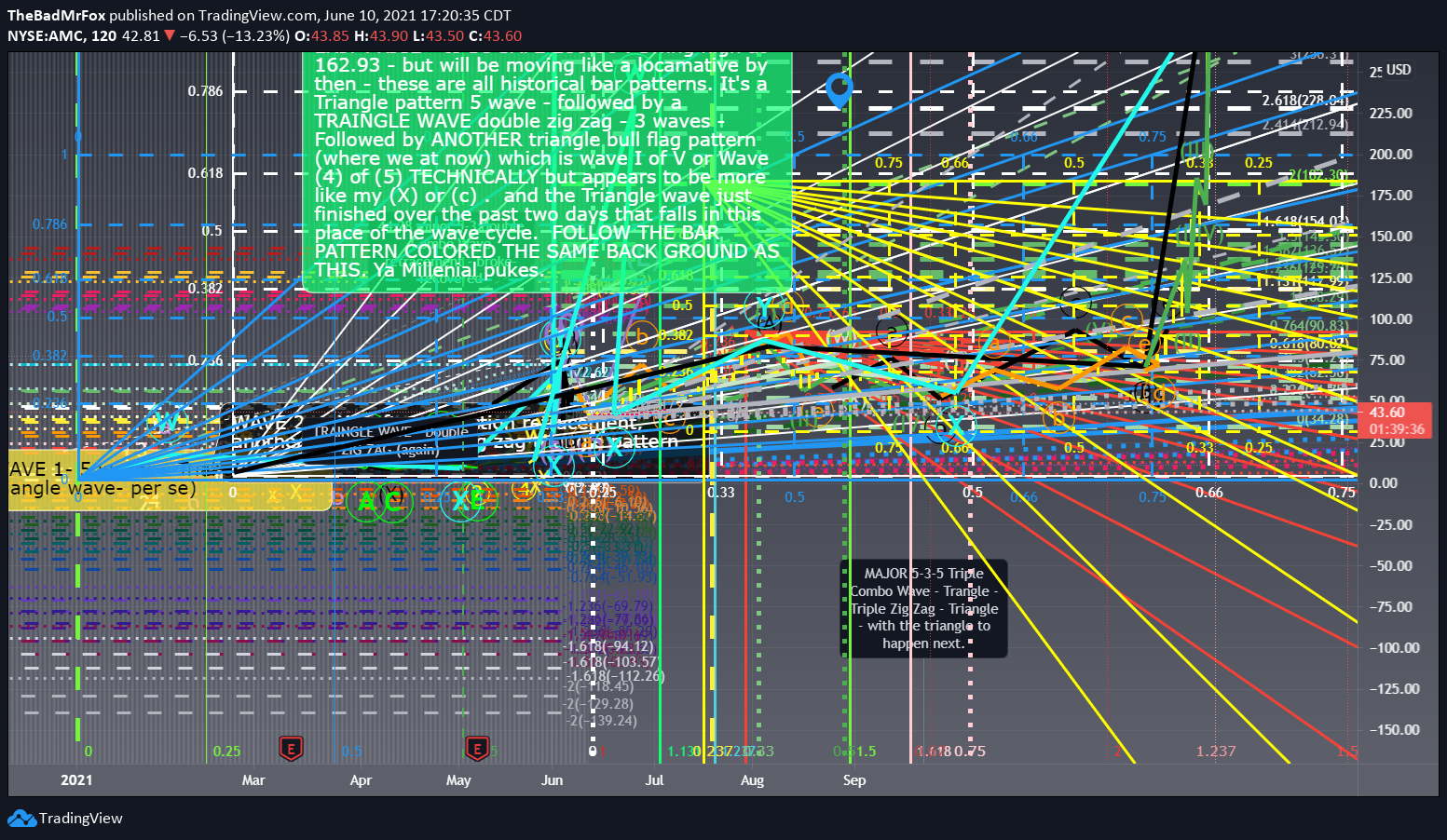The height and width of the screenshot is (840, 1447).
Task: Click the Apr label on time axis
Action: click(361, 780)
